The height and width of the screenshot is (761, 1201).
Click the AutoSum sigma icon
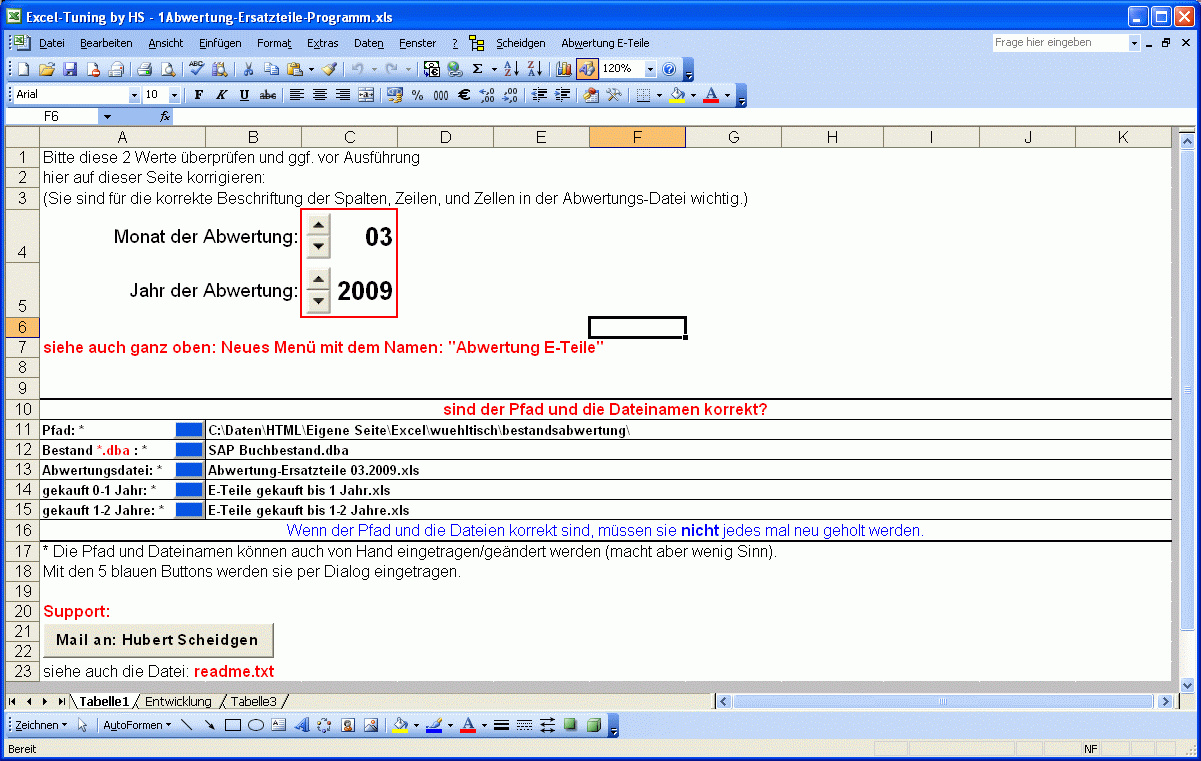(x=477, y=69)
